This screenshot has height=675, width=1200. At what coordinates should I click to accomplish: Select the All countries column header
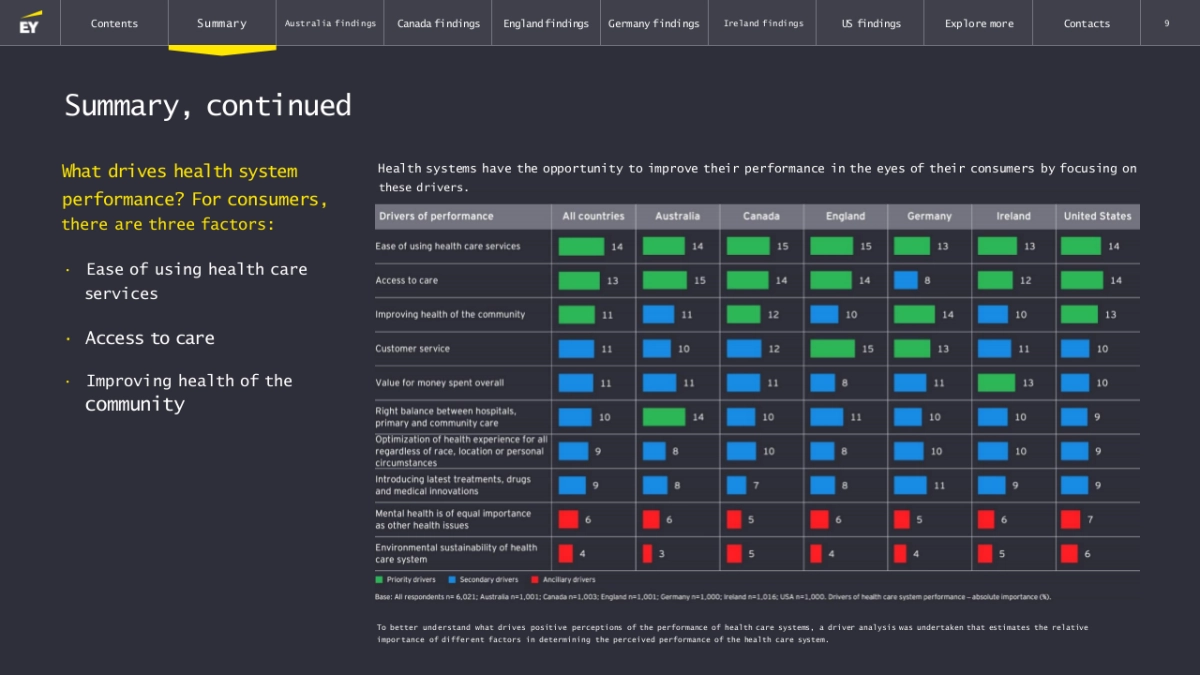pyautogui.click(x=593, y=216)
